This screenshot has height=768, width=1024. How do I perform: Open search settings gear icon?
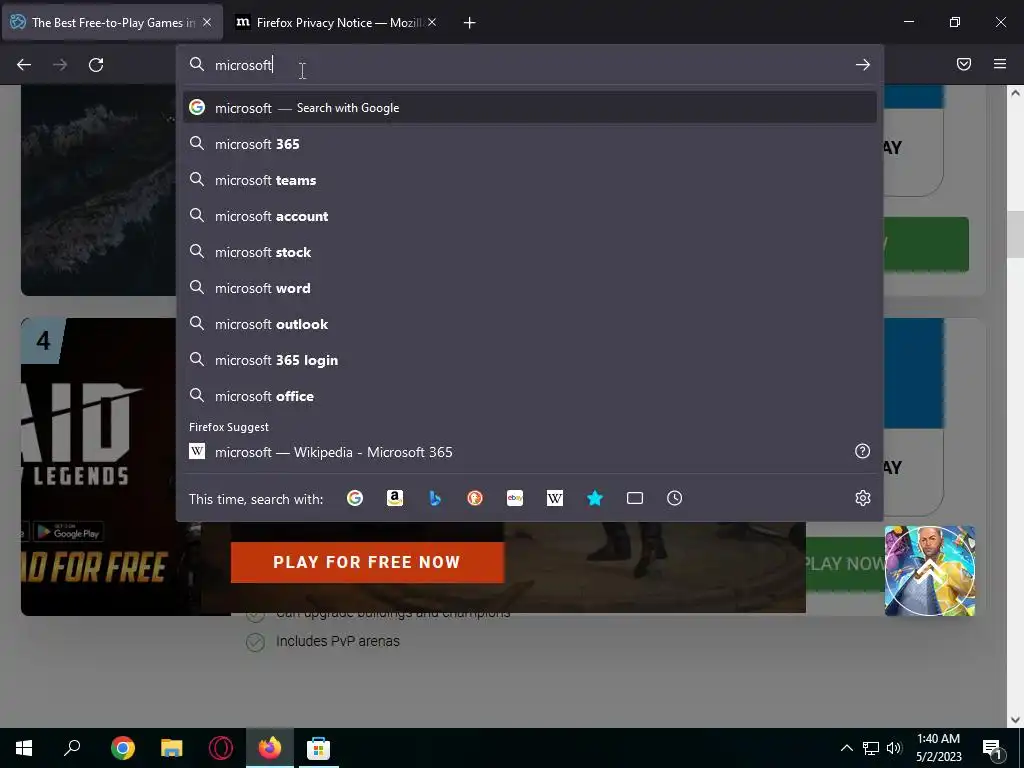click(x=863, y=498)
